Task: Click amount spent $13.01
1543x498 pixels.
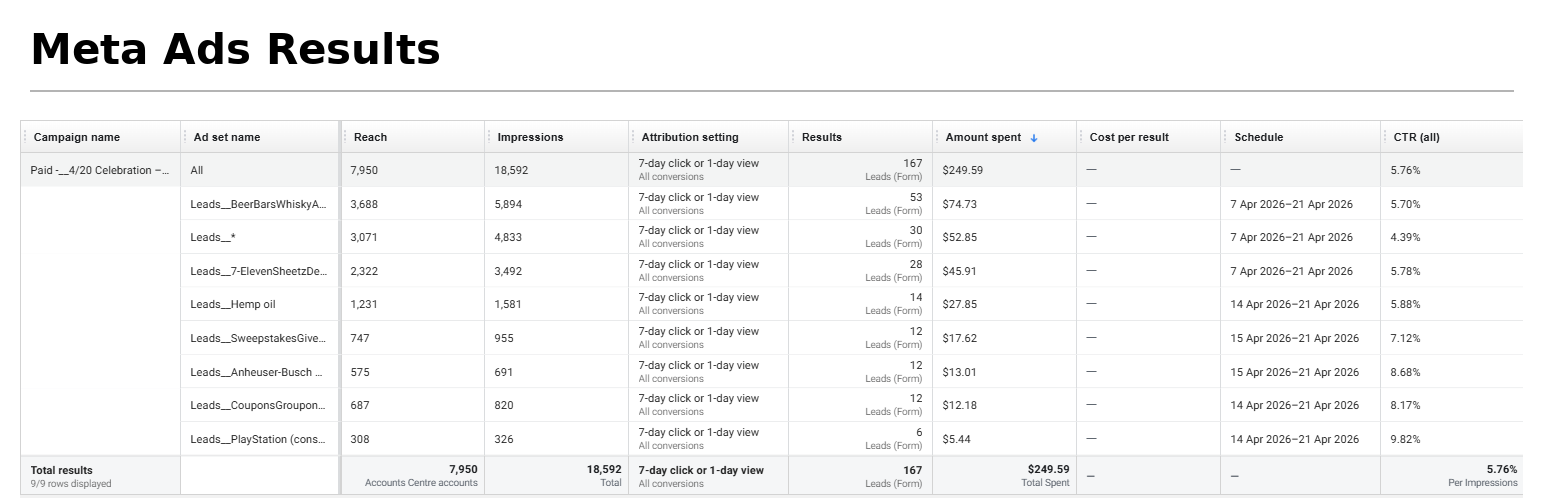Action: click(960, 372)
